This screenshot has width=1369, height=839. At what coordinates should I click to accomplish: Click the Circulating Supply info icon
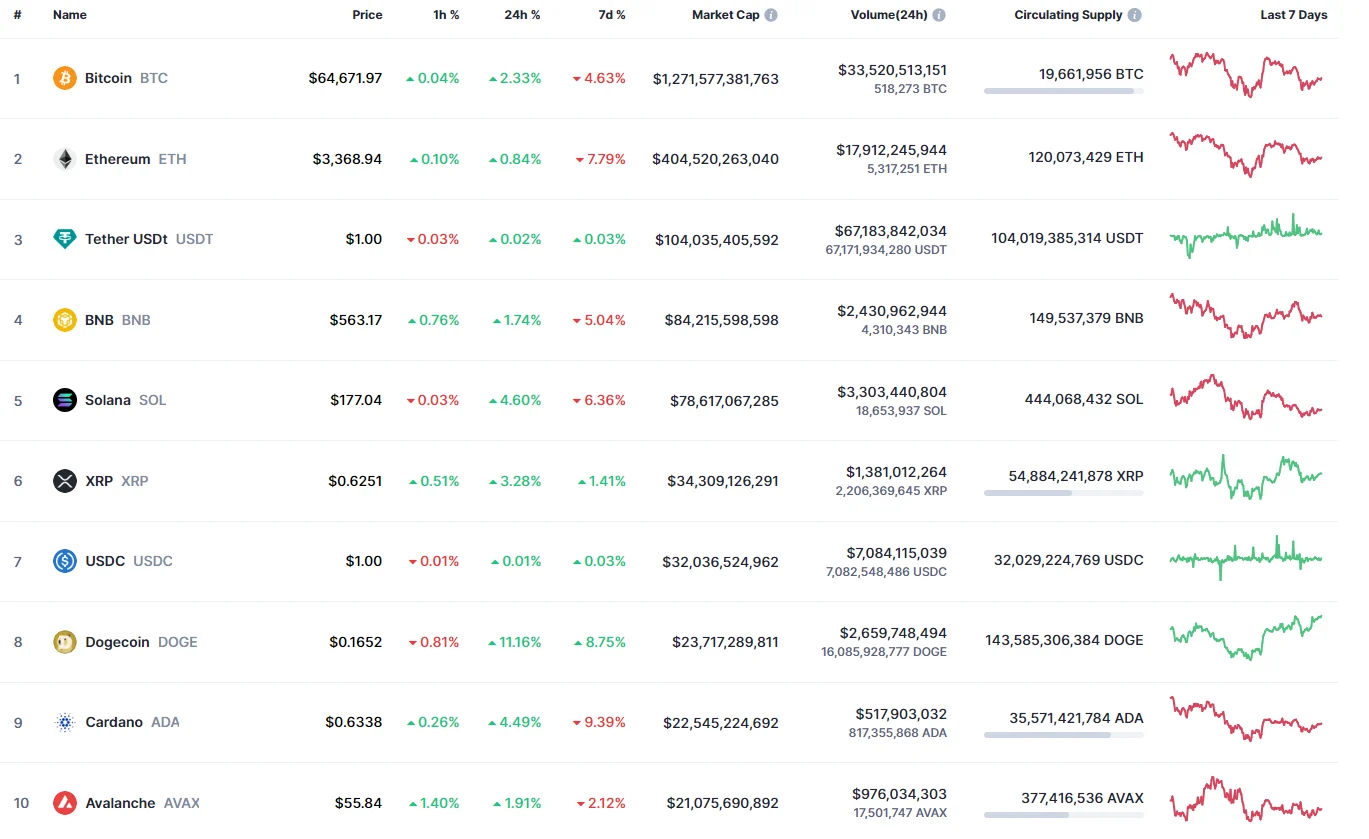[1134, 16]
